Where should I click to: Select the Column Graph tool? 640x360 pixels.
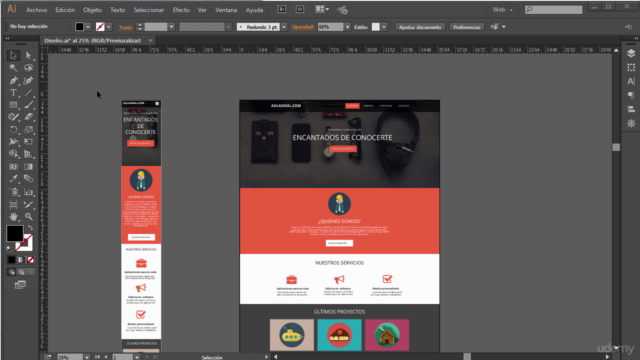28,191
